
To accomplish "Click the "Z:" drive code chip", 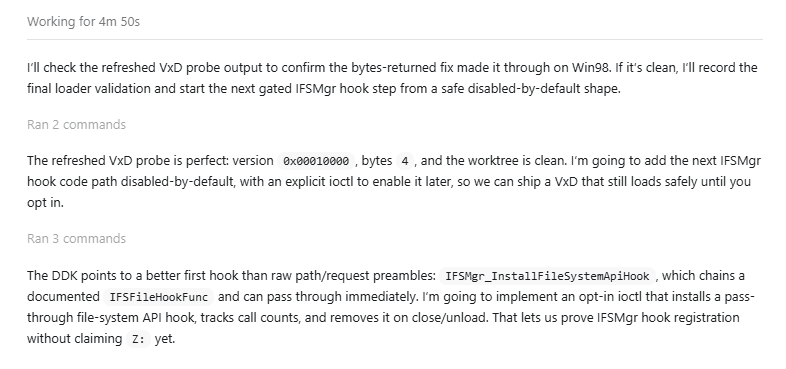I will [138, 339].
